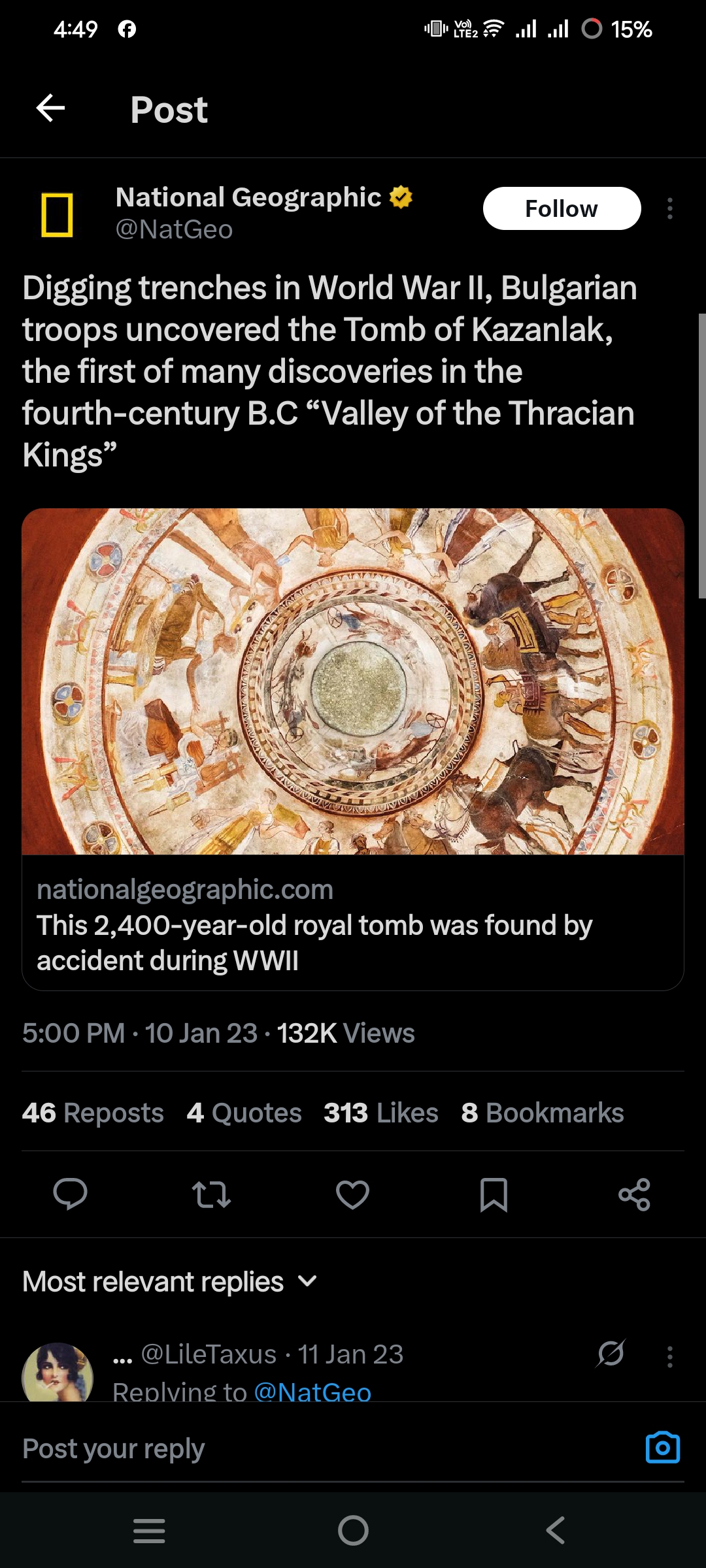Open the 4 Quotes list
This screenshot has height=1568, width=706.
244,1113
